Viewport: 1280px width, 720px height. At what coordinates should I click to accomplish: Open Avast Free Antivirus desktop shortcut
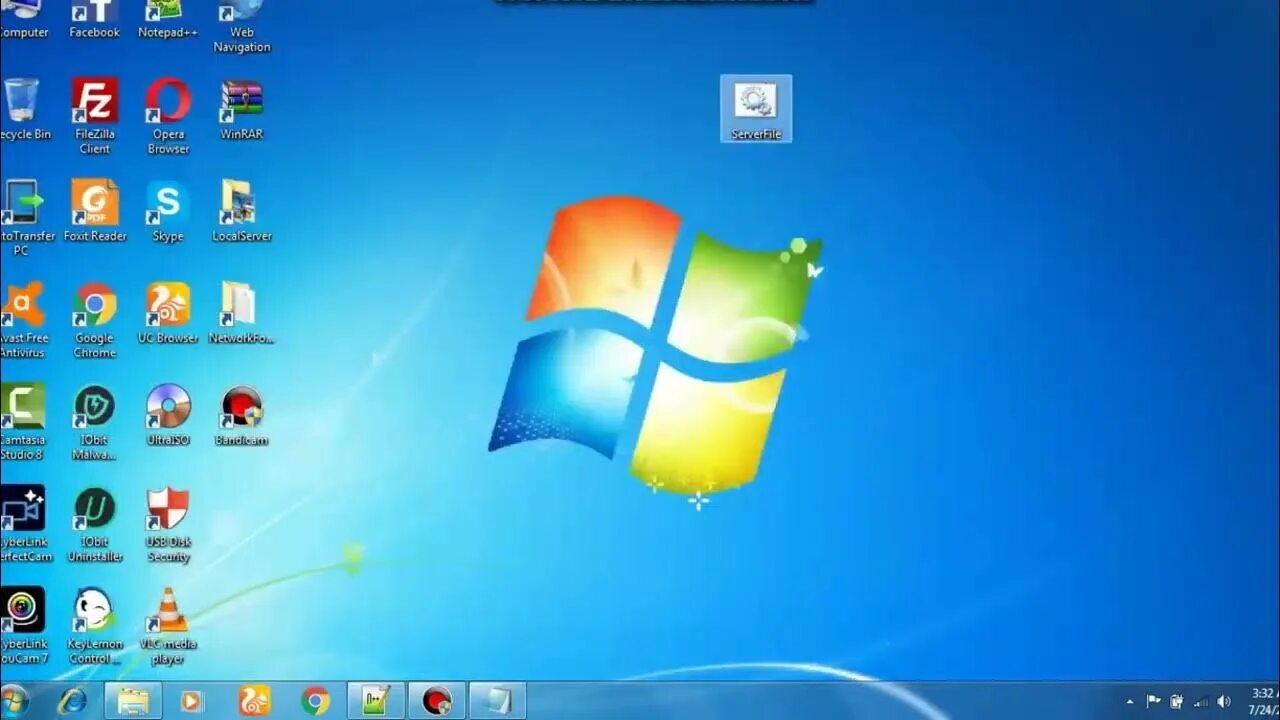22,320
